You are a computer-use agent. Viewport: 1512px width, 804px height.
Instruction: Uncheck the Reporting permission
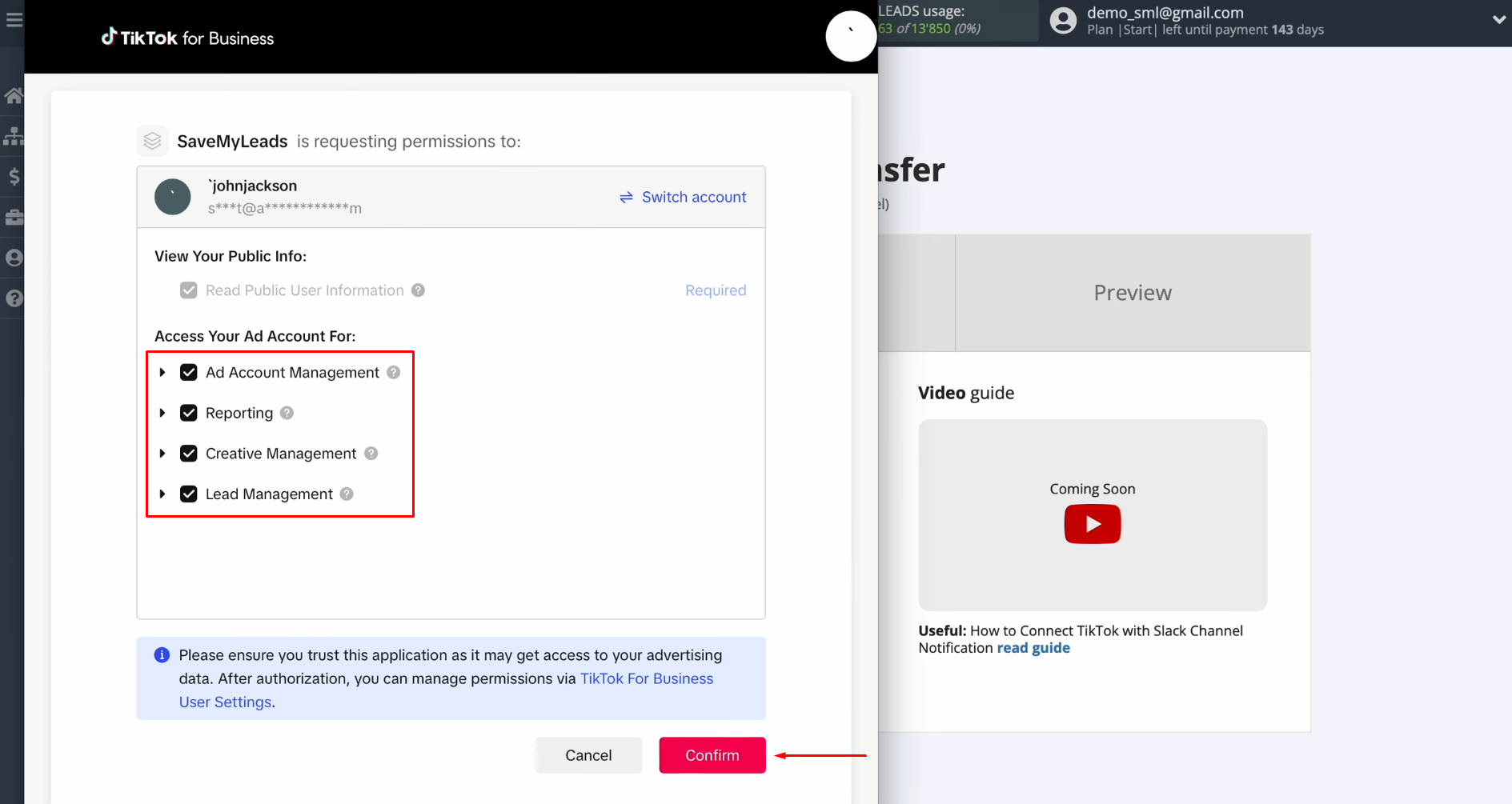coord(189,413)
